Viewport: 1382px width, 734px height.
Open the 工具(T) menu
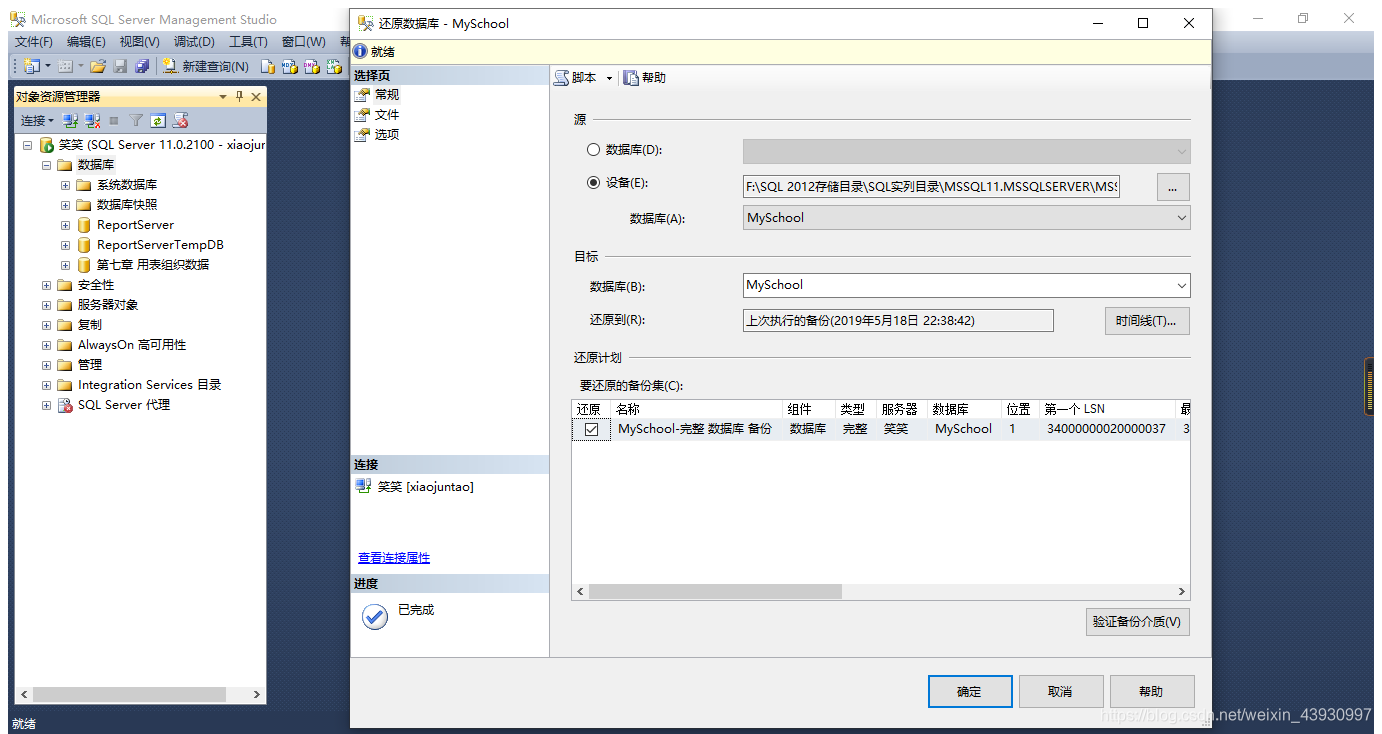click(248, 42)
